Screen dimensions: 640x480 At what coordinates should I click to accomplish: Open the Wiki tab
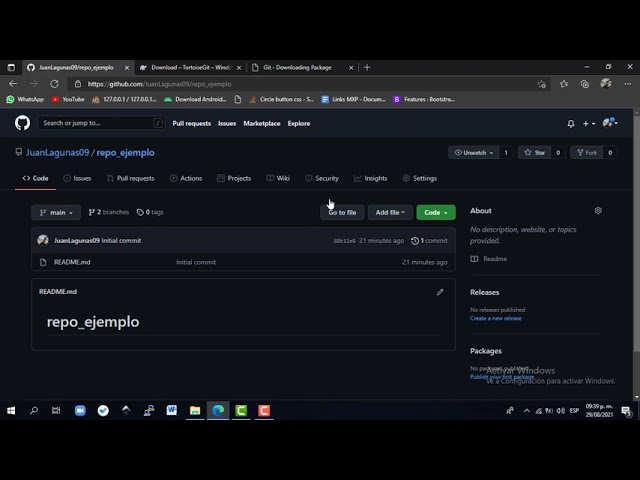[x=278, y=178]
